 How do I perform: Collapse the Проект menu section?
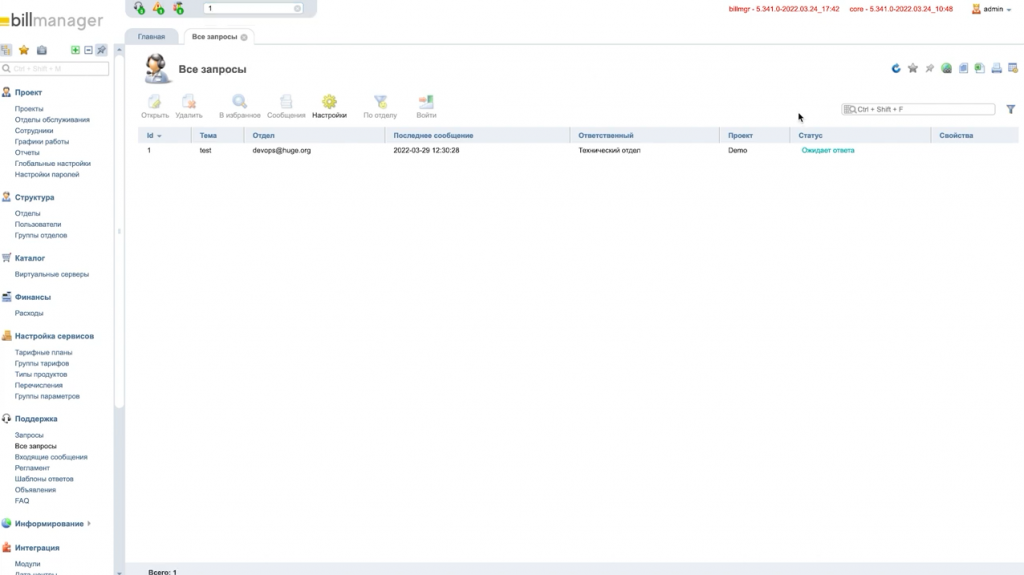28,93
